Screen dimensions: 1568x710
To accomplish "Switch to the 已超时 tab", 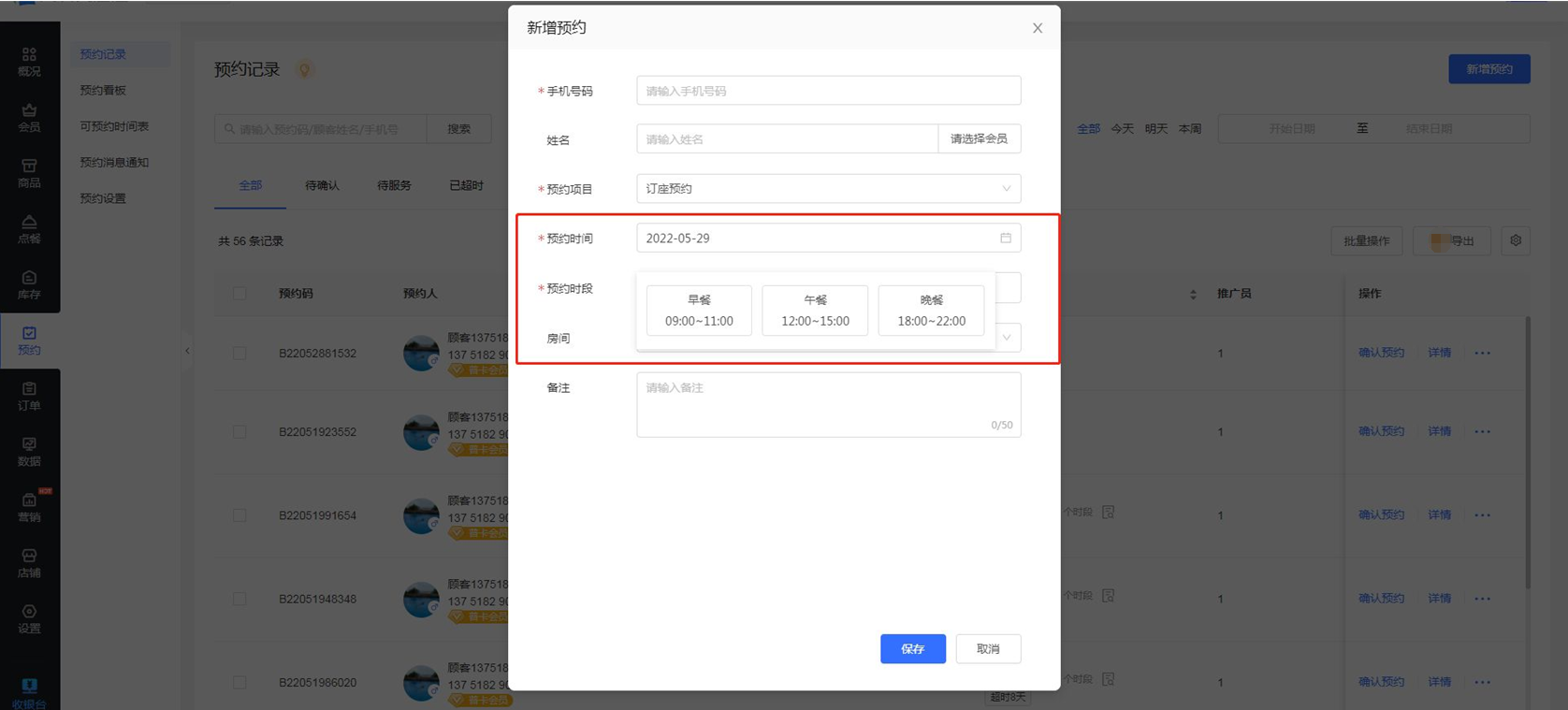I will [x=466, y=186].
